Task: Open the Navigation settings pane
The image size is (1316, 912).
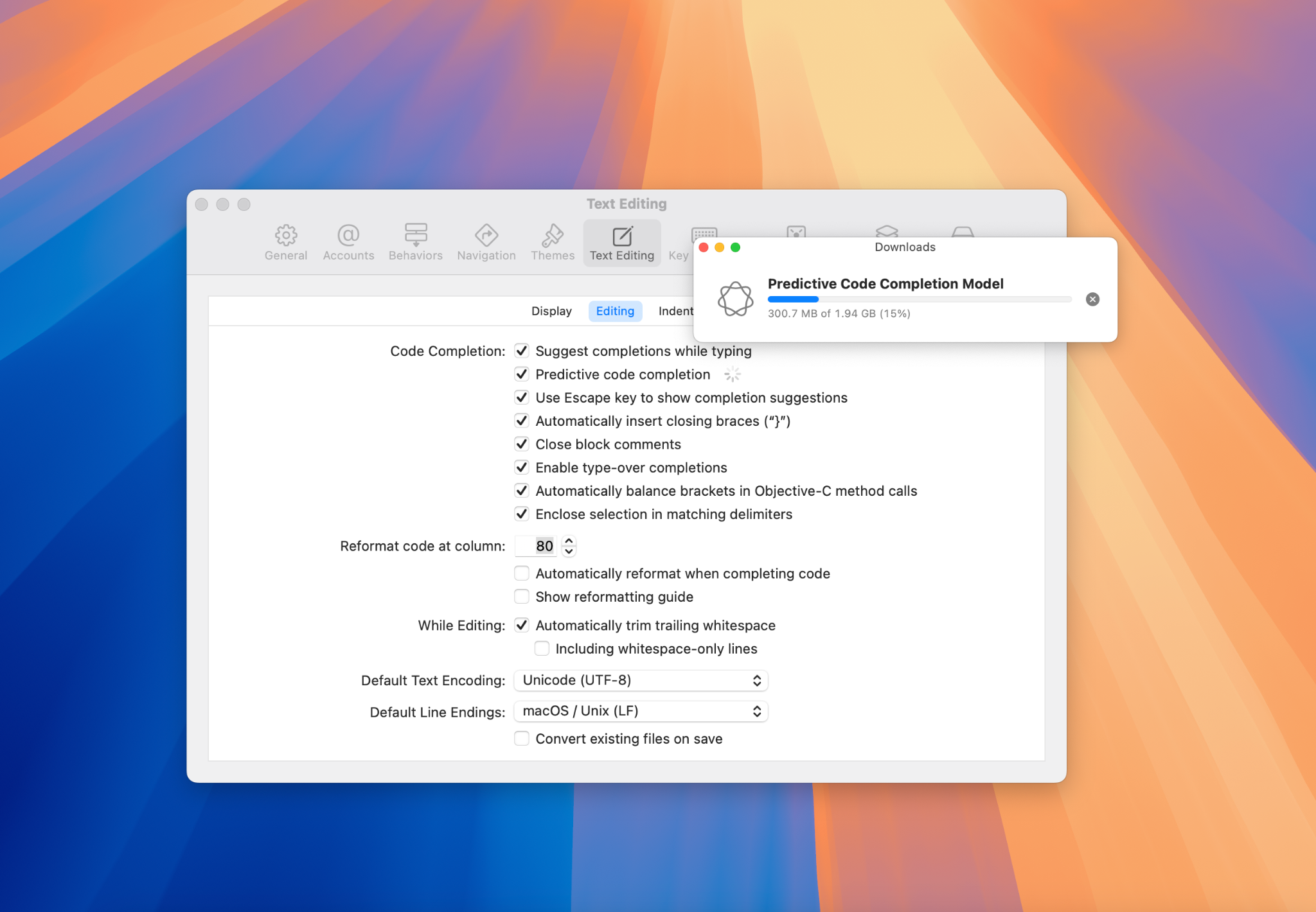Action: [x=486, y=242]
